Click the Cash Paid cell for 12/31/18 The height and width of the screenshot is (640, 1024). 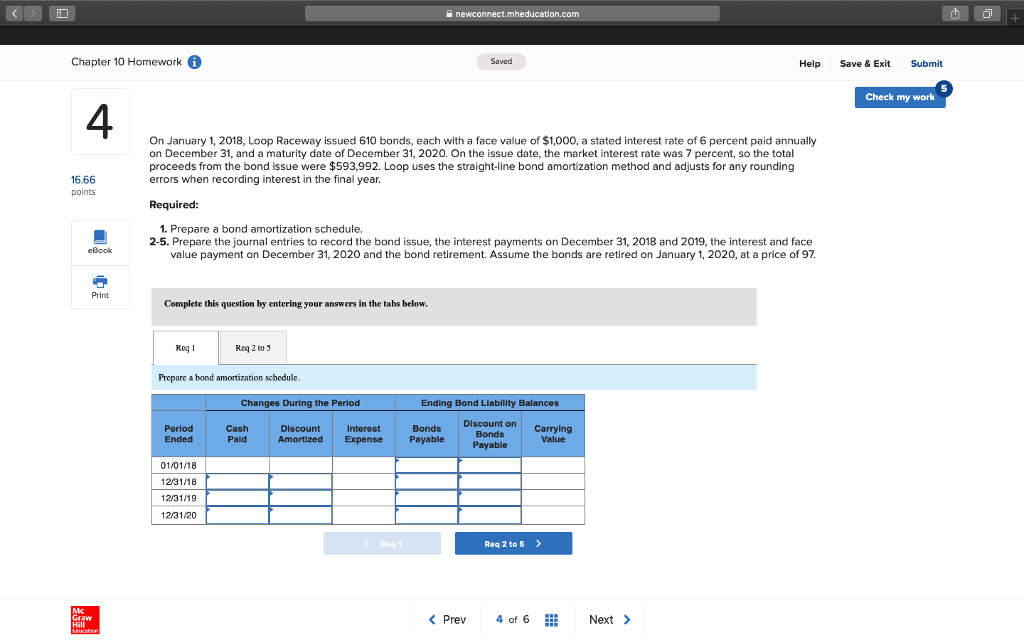237,480
